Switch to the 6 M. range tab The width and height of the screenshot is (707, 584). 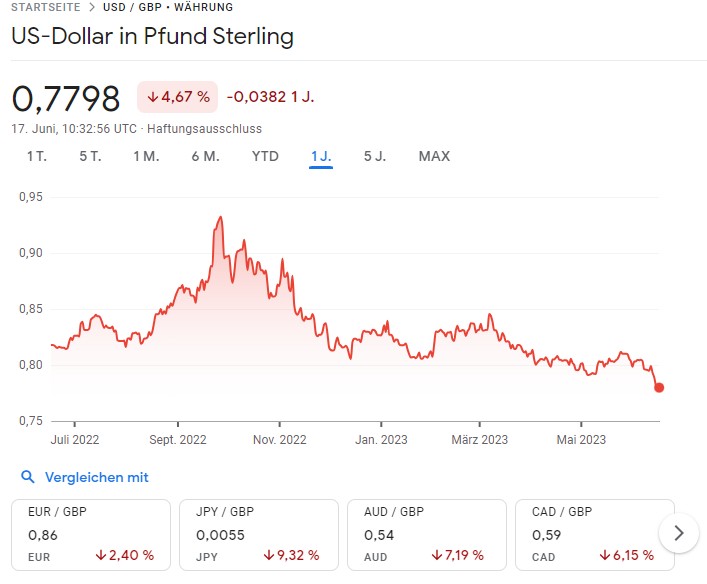point(205,156)
